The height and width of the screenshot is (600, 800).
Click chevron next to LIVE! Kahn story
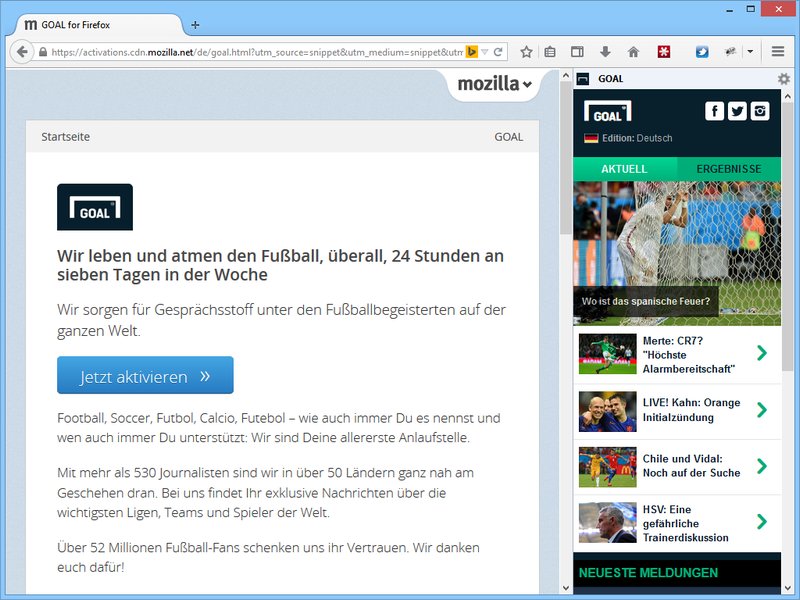point(762,410)
